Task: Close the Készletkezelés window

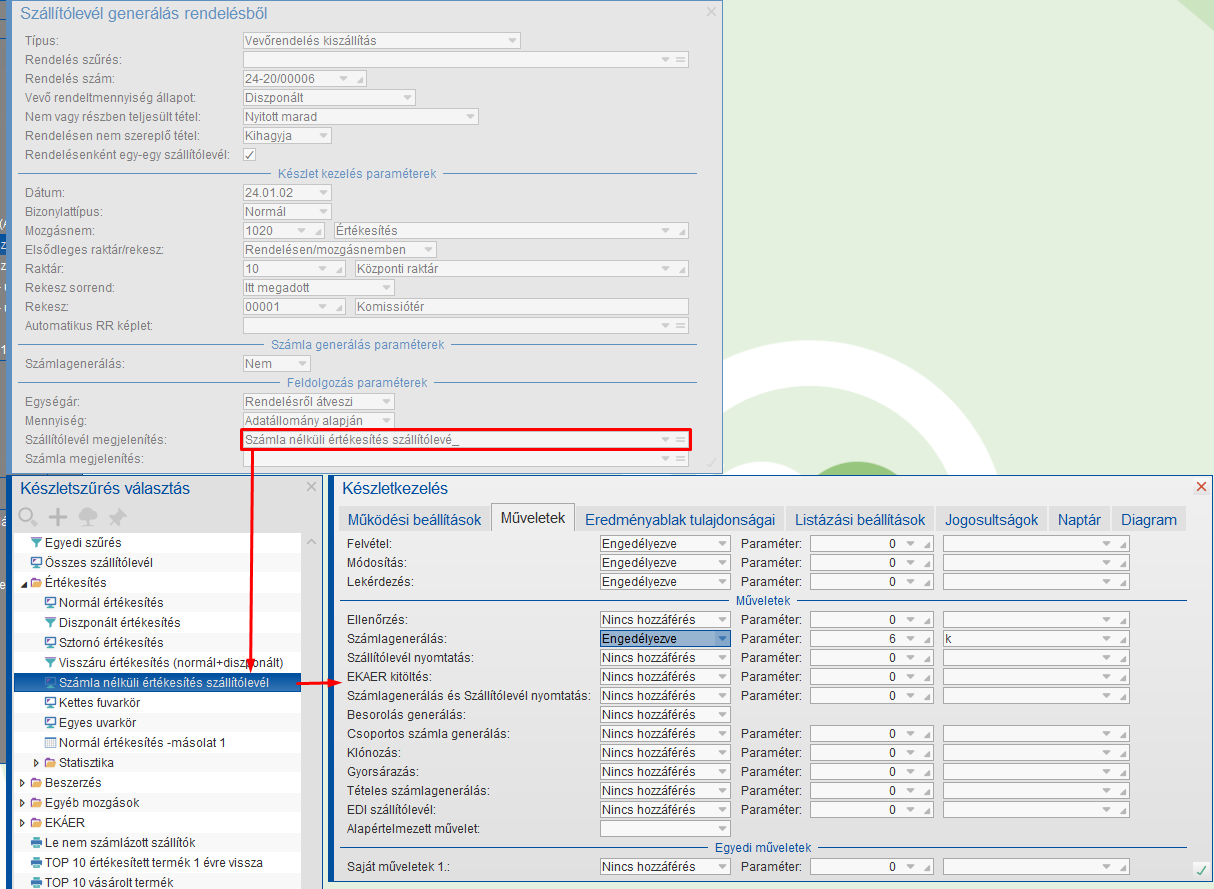Action: [x=1201, y=487]
